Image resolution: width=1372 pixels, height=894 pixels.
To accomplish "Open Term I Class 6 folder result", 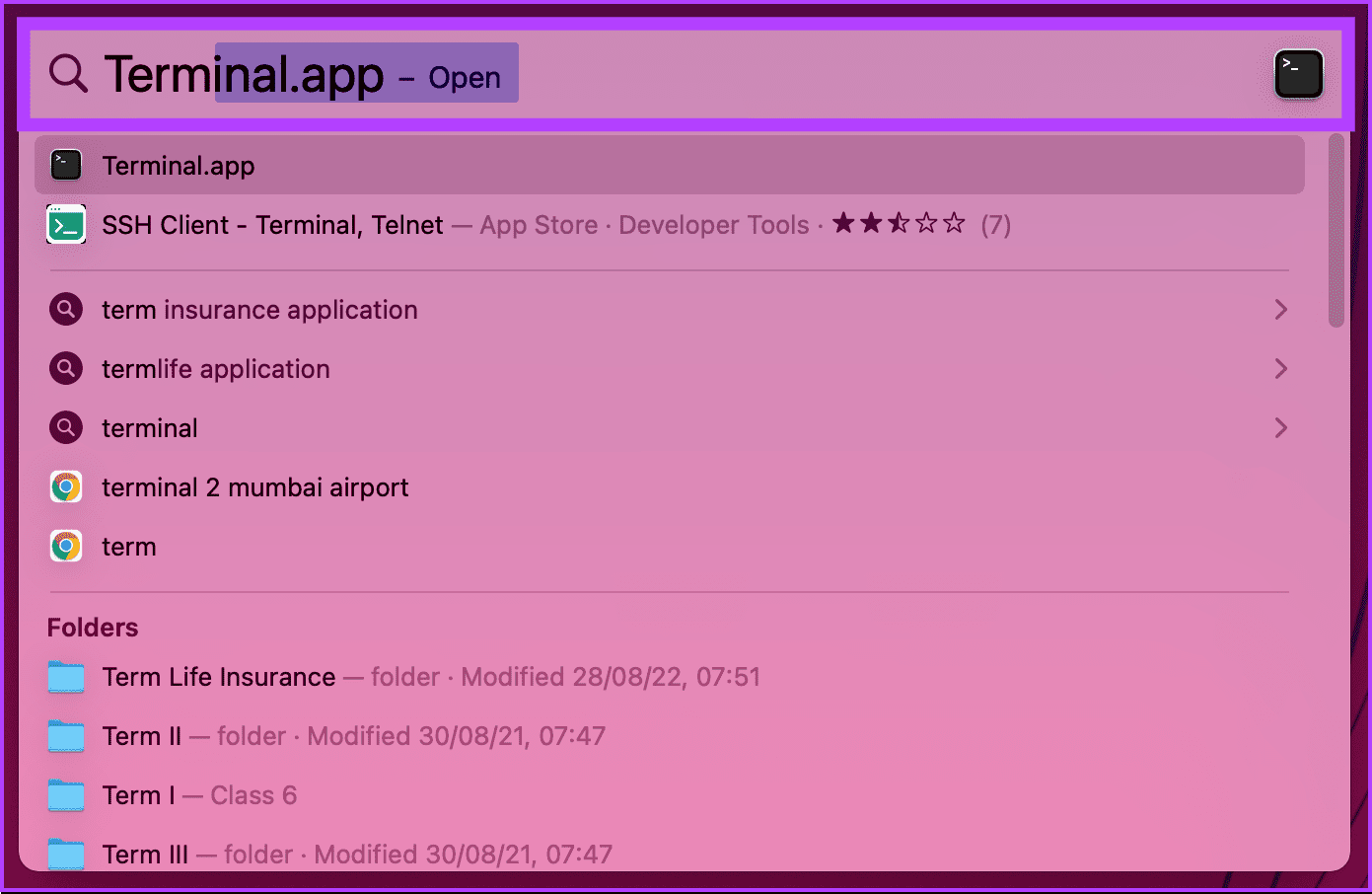I will point(199,795).
